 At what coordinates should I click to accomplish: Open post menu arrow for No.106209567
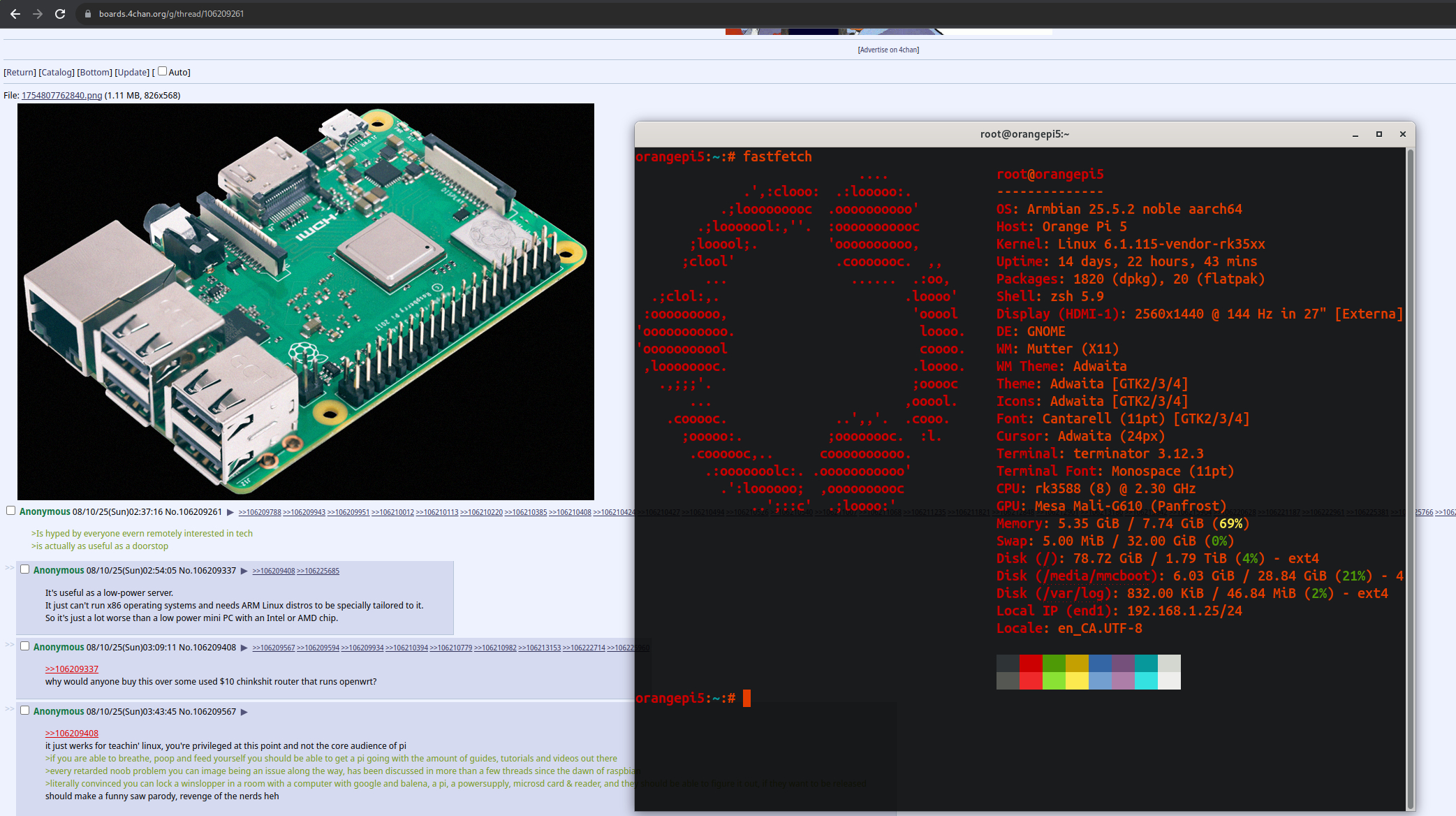(244, 712)
